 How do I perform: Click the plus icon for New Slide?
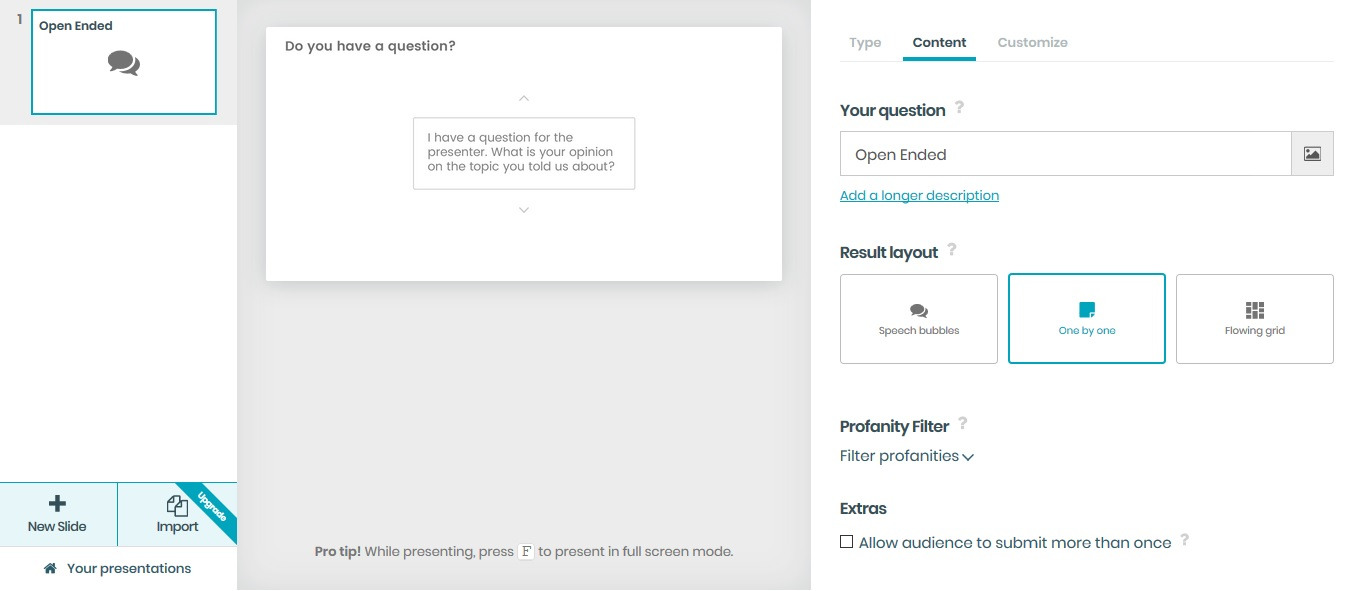coord(58,504)
